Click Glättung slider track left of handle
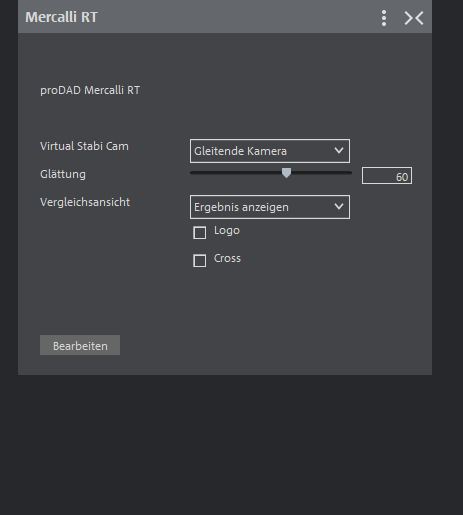463x515 pixels. (x=236, y=173)
